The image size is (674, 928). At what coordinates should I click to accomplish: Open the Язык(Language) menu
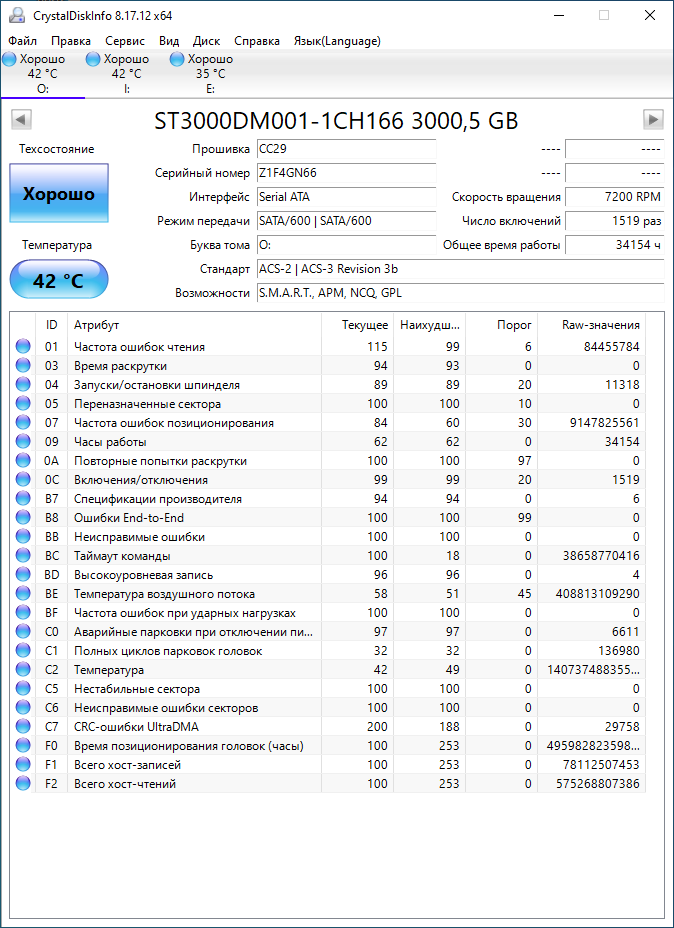coord(337,41)
